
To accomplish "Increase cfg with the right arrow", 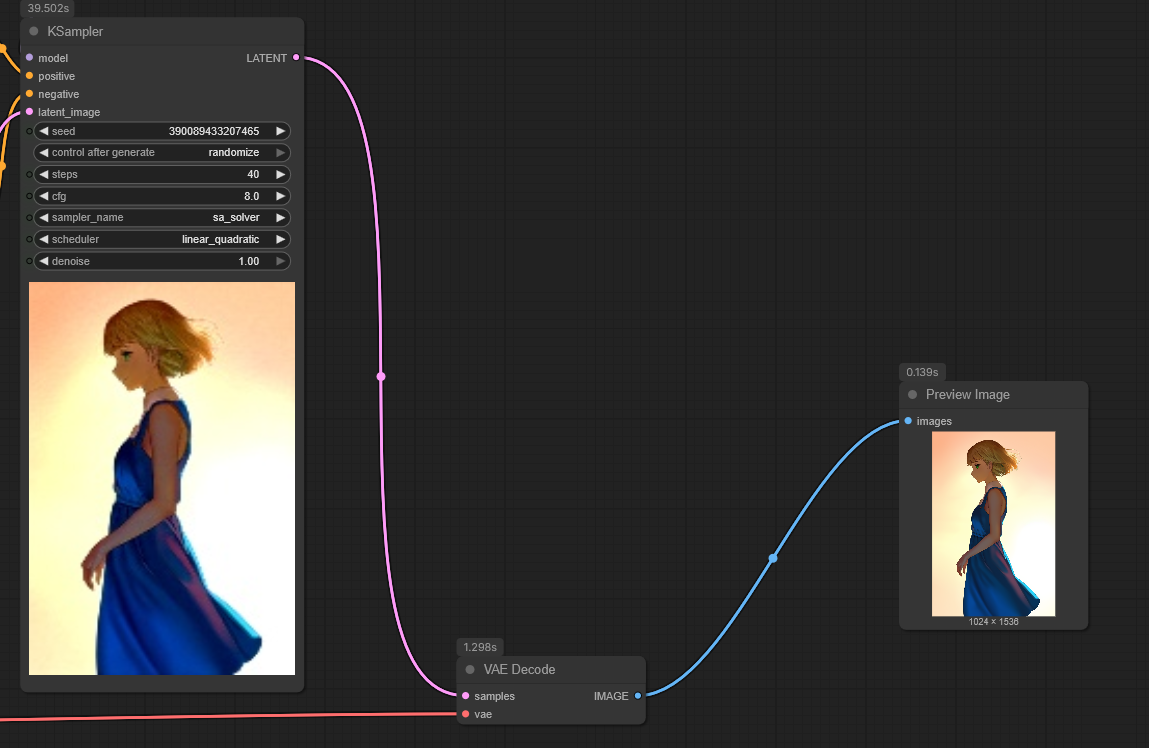I will click(280, 196).
